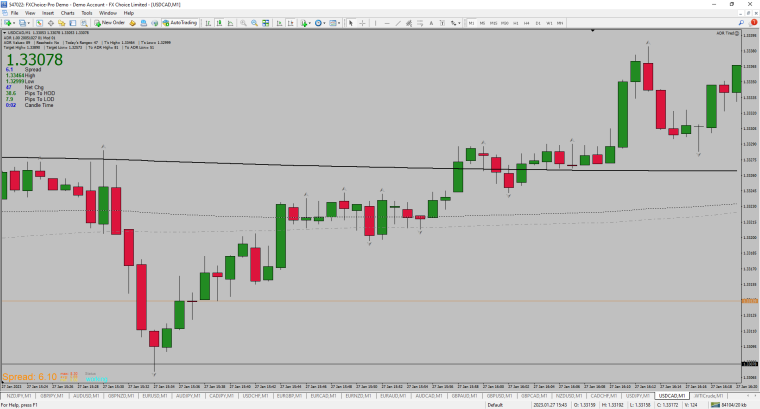Switch to the AUDCAD,M1 chart tab
760x409 pixels.
[x=428, y=396]
